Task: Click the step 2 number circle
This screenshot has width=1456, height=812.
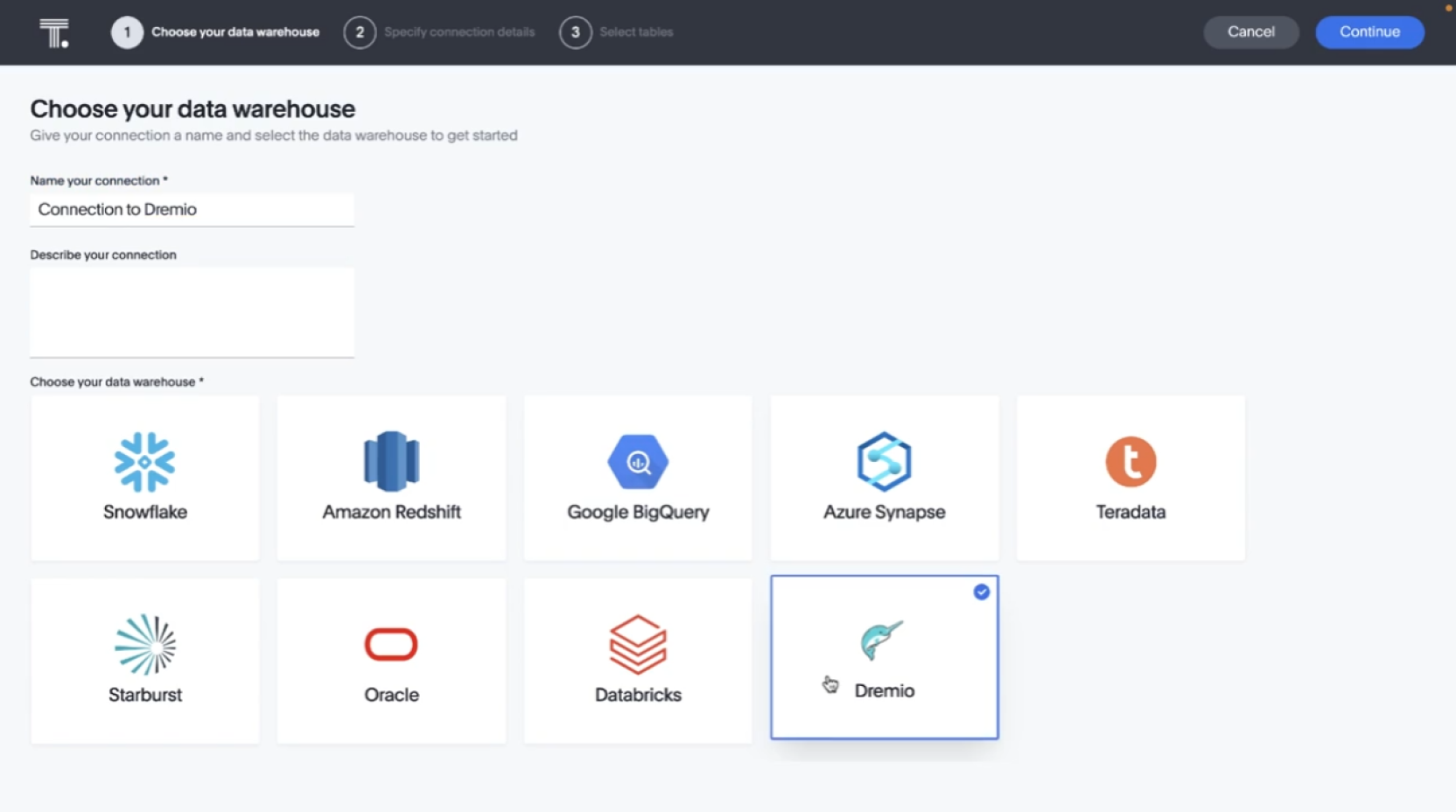Action: click(x=360, y=32)
